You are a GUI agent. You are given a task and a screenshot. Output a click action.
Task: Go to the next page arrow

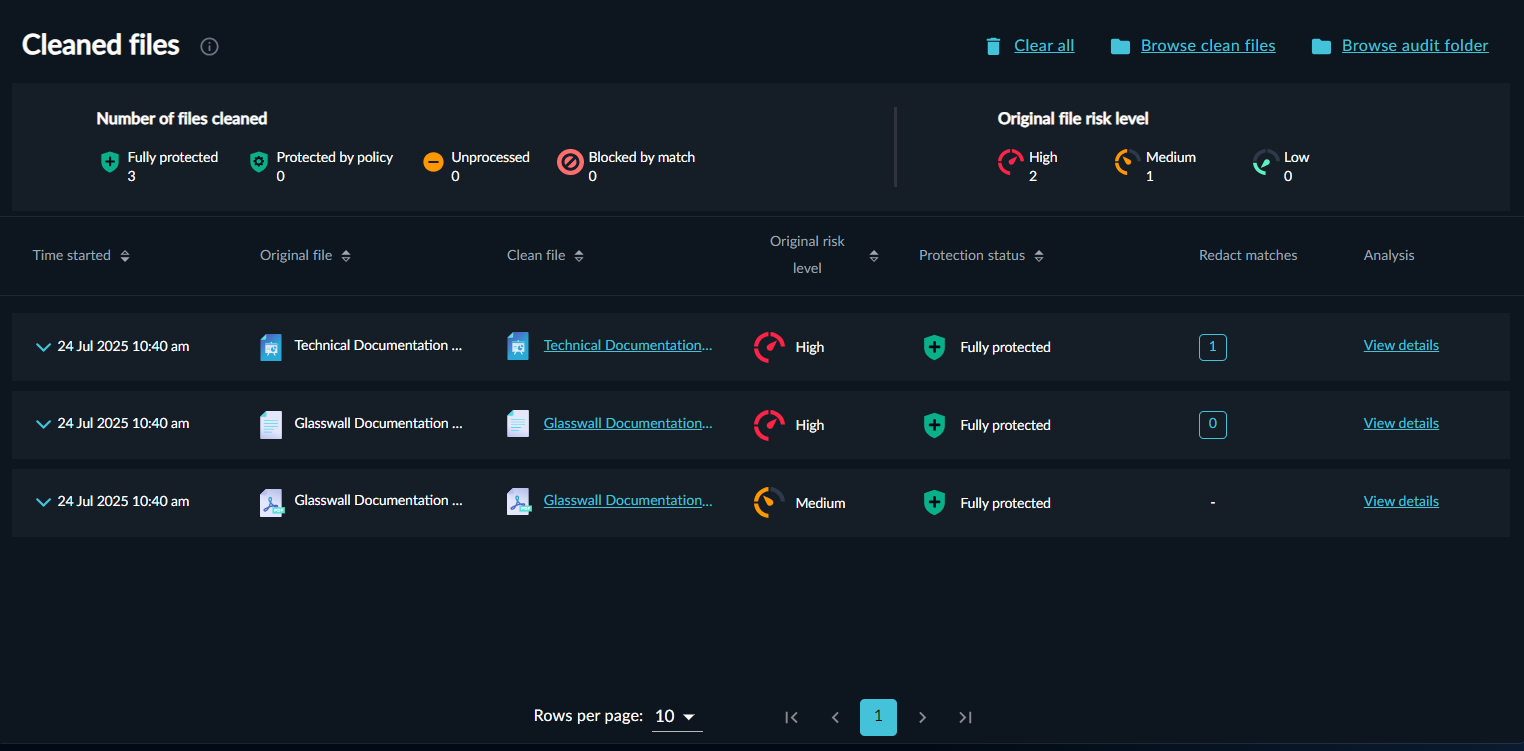click(922, 717)
